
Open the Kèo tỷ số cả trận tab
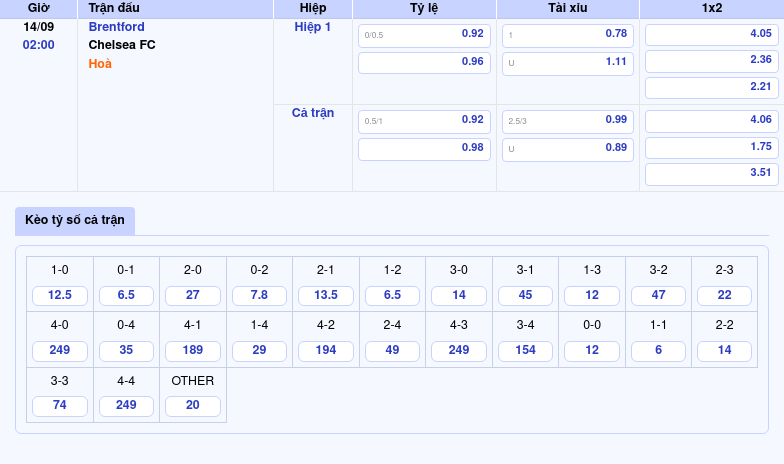[x=75, y=220]
